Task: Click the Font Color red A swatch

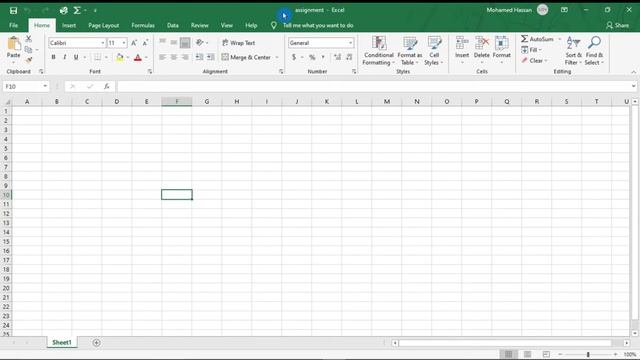Action: 138,57
